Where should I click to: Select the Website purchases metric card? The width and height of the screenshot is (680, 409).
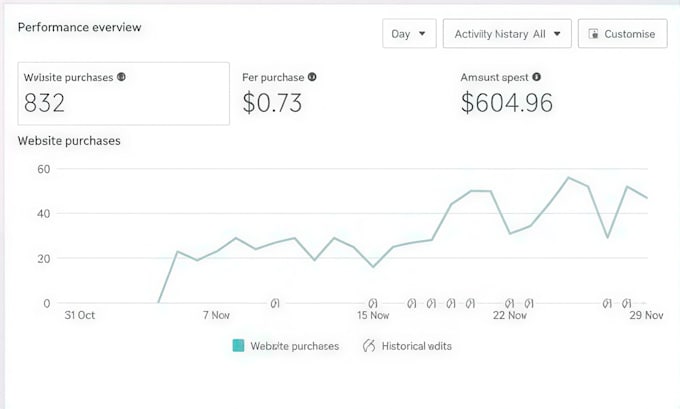(124, 94)
